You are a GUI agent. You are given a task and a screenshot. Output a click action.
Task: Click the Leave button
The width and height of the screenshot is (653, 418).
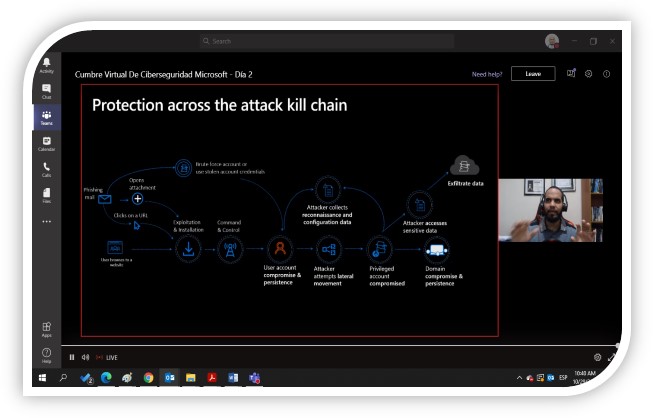(532, 74)
